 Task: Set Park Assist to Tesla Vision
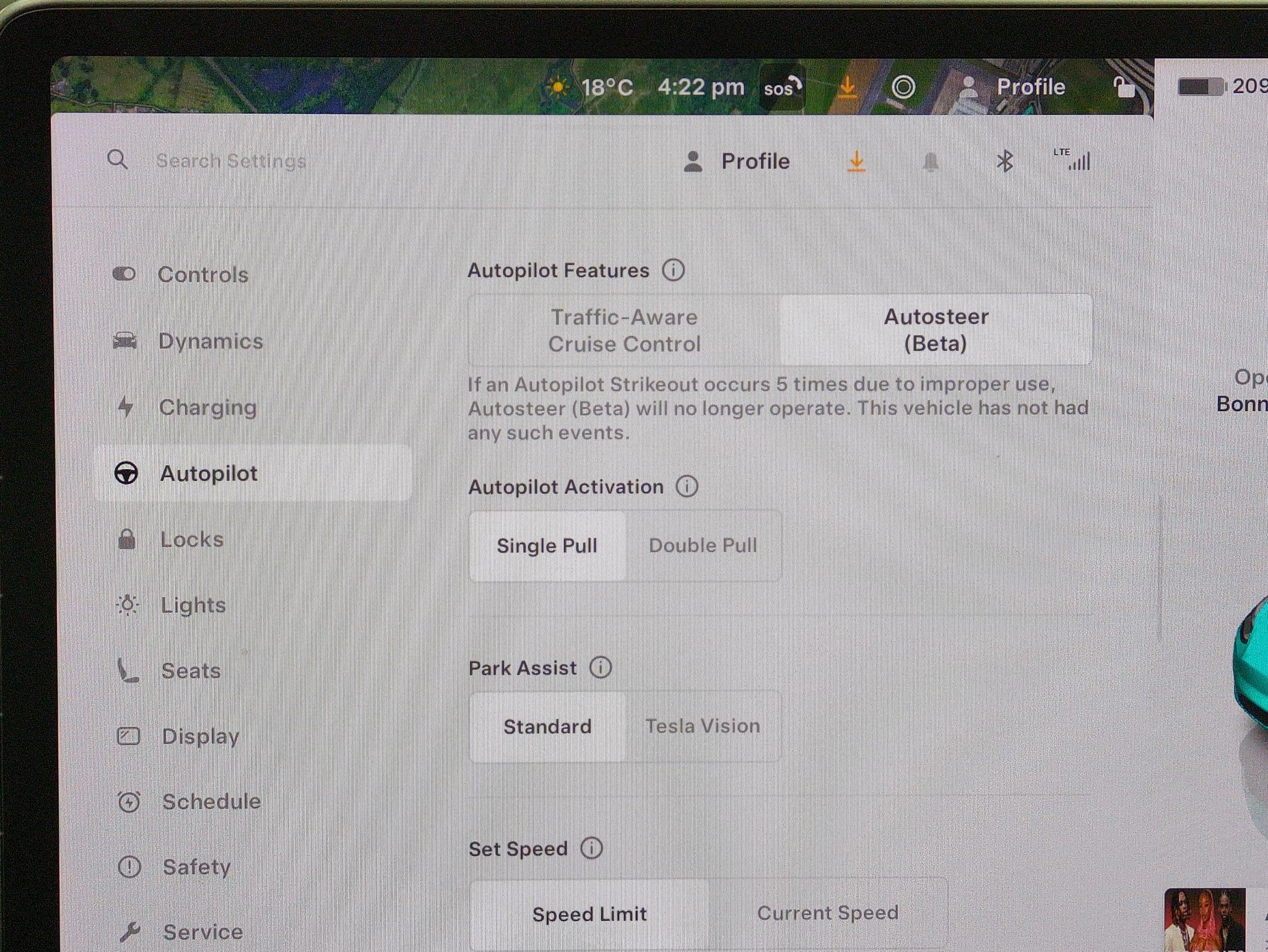click(x=703, y=726)
